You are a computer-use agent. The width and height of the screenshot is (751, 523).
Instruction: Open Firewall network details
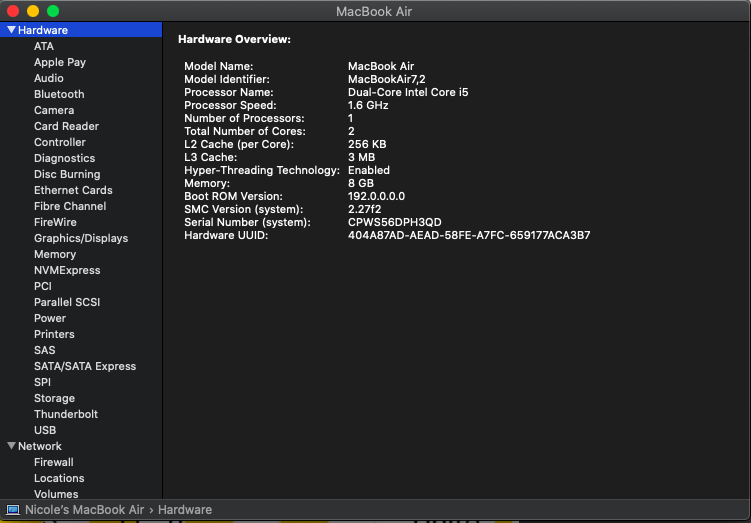click(x=54, y=462)
